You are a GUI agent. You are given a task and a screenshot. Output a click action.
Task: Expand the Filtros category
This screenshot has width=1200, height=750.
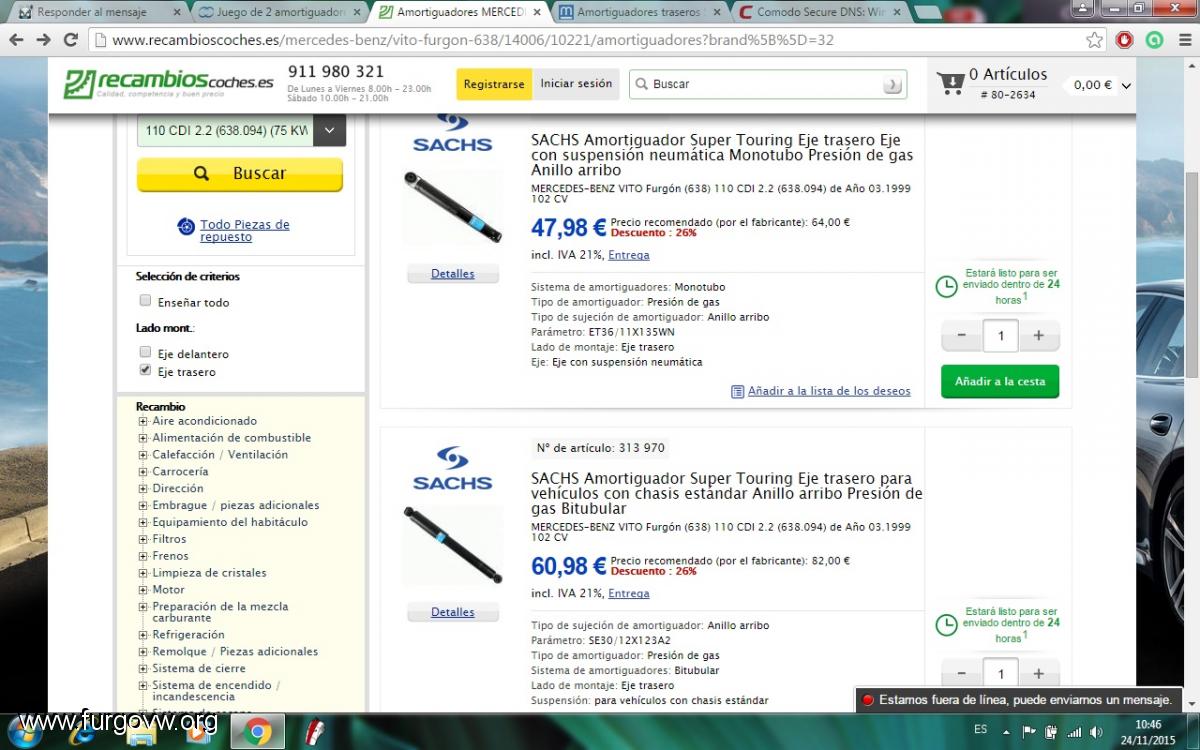tap(143, 539)
